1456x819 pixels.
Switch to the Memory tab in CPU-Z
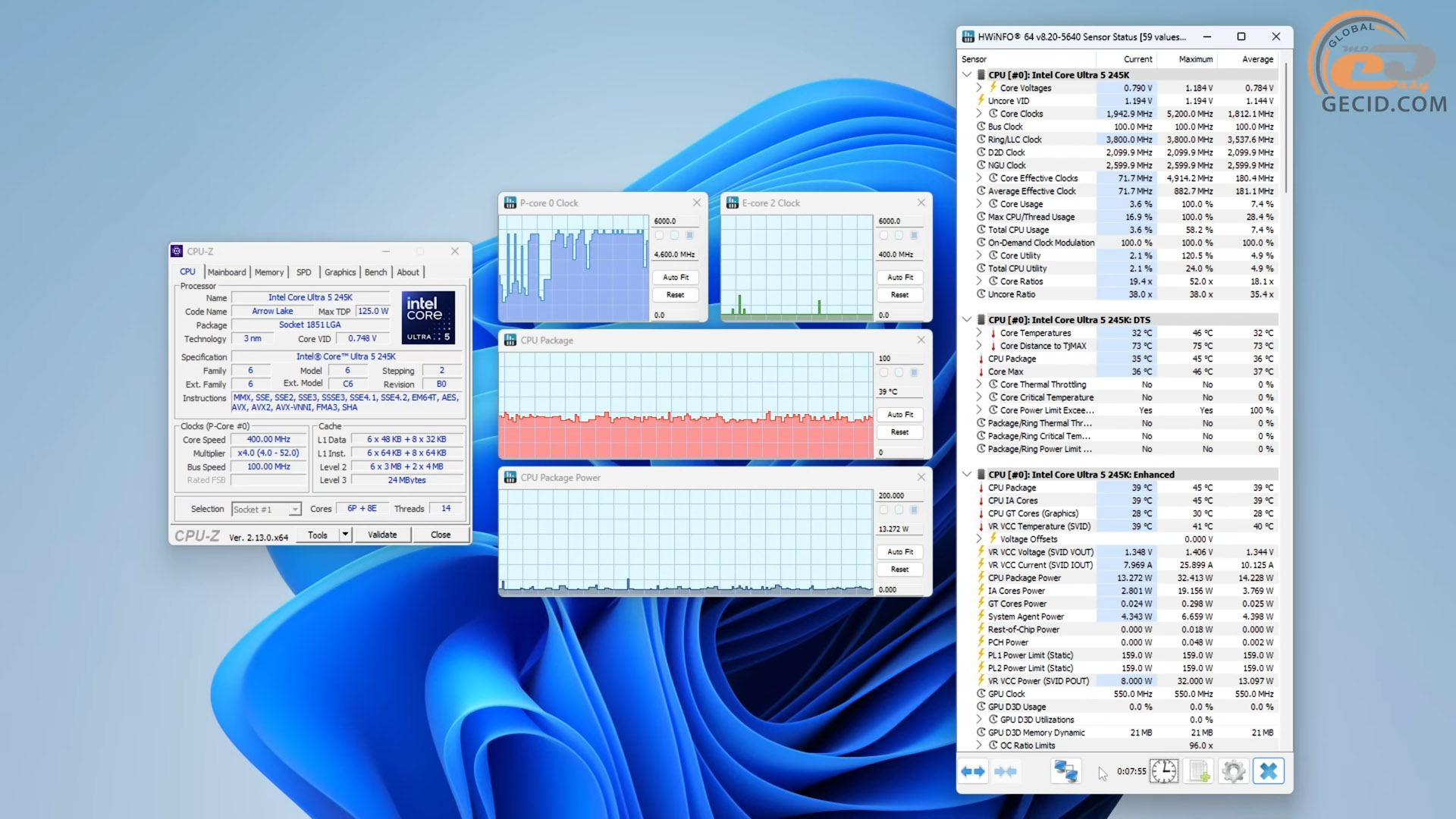[269, 272]
